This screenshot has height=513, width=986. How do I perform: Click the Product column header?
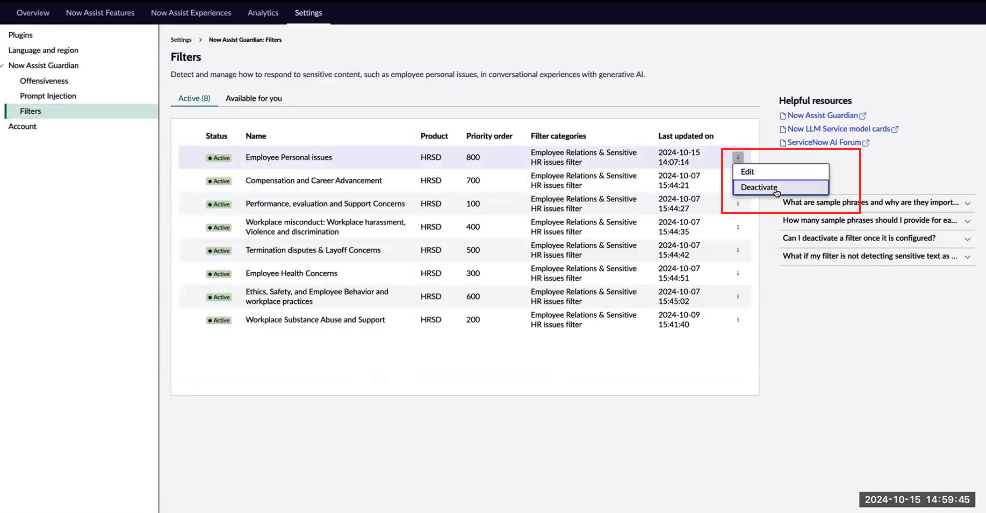pyautogui.click(x=434, y=136)
